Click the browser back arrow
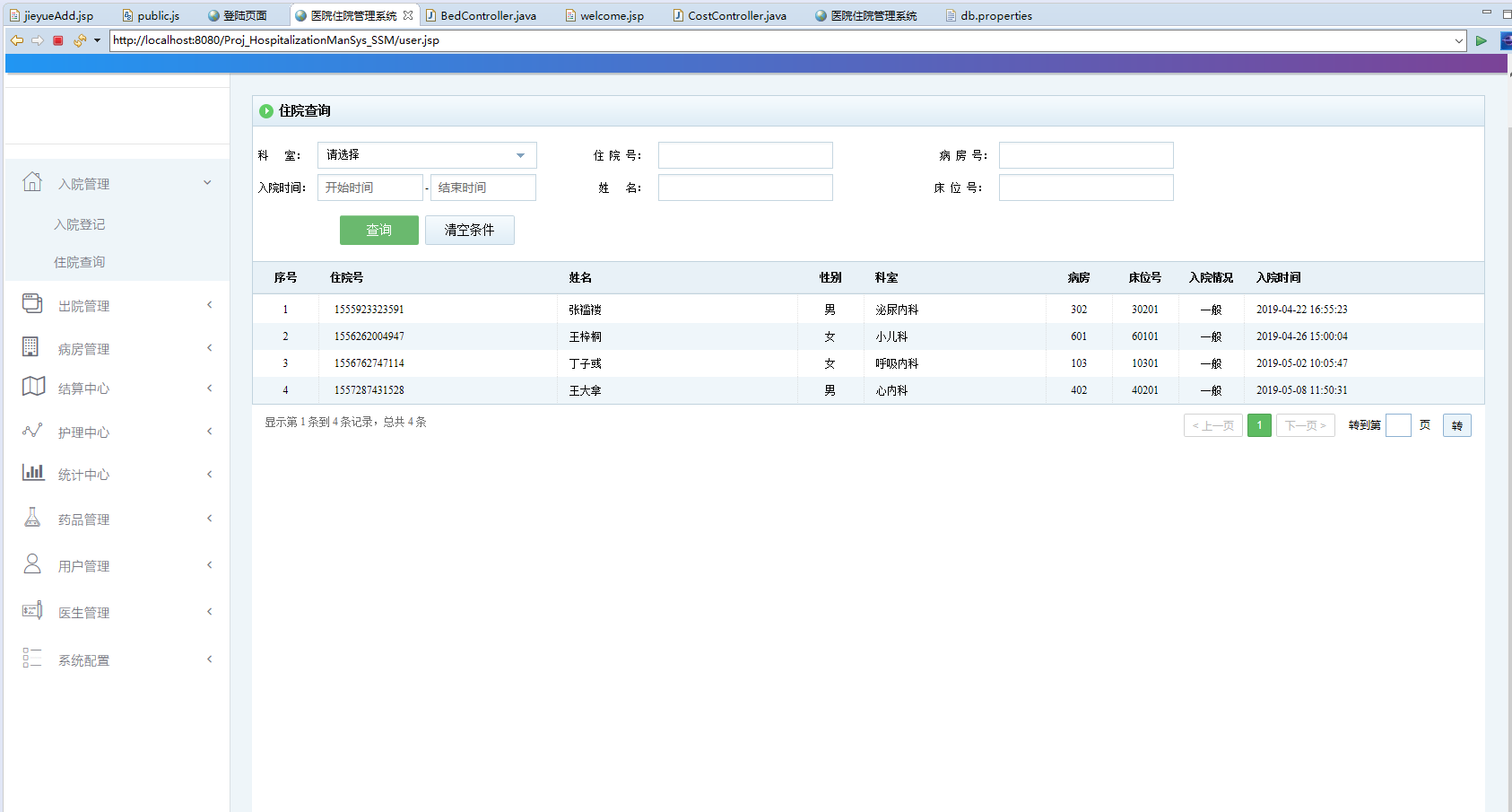 click(x=16, y=40)
